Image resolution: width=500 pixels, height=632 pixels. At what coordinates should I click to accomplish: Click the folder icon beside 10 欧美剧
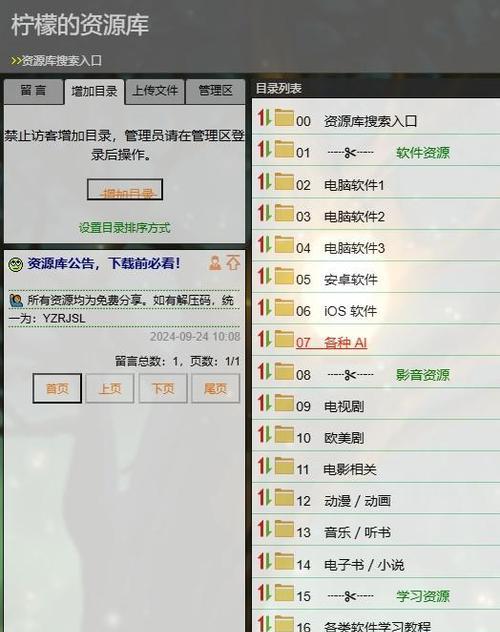click(284, 434)
